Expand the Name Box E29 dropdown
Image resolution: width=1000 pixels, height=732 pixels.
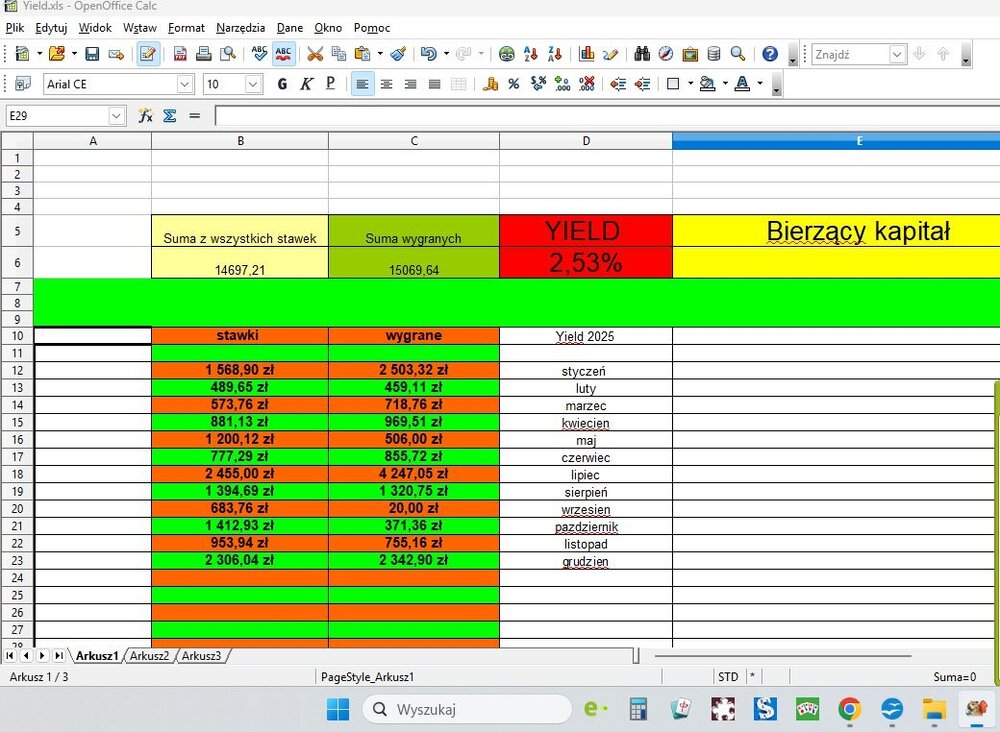[x=117, y=116]
